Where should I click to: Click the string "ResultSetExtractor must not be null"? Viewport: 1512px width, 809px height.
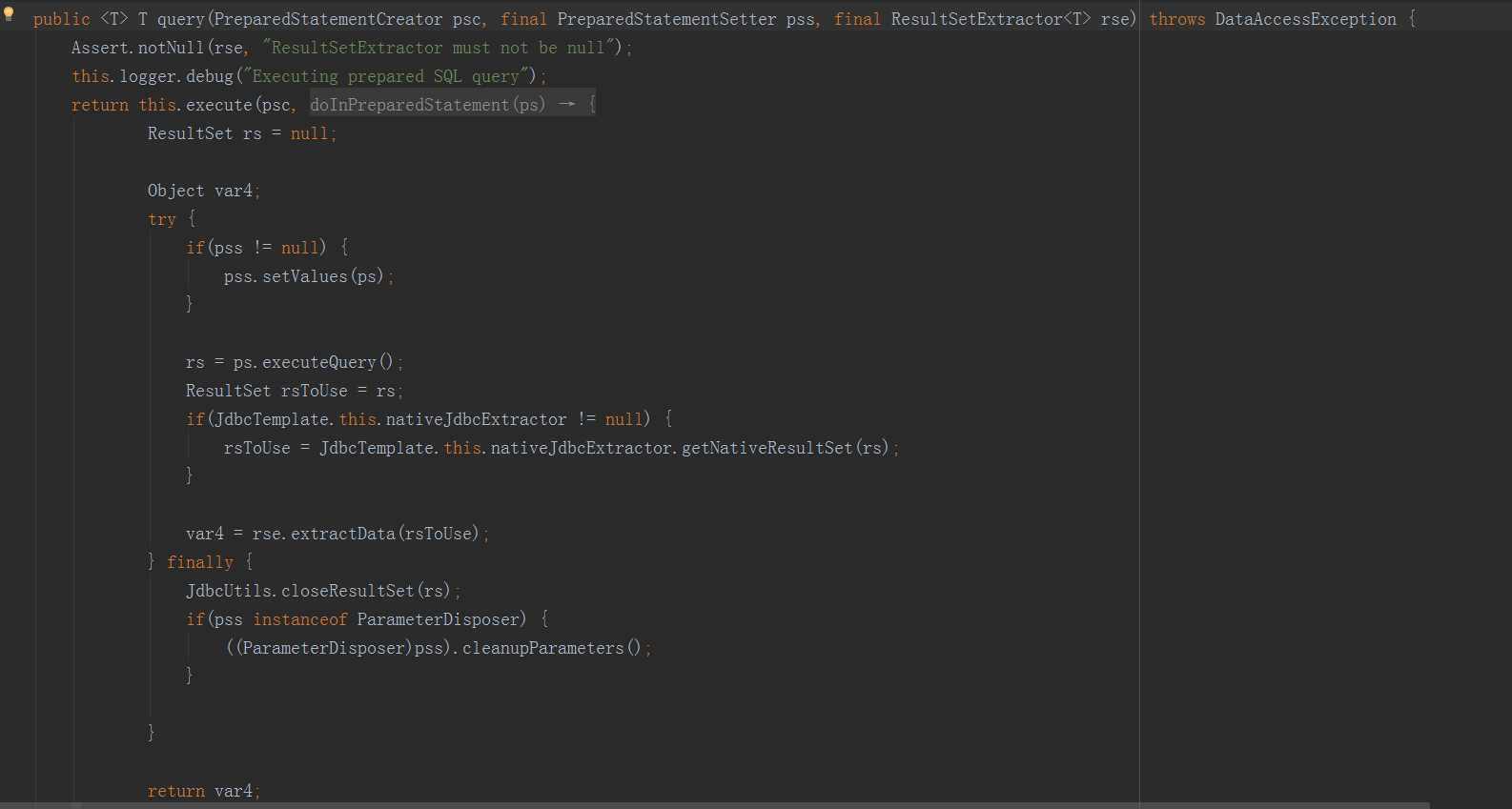(x=439, y=48)
